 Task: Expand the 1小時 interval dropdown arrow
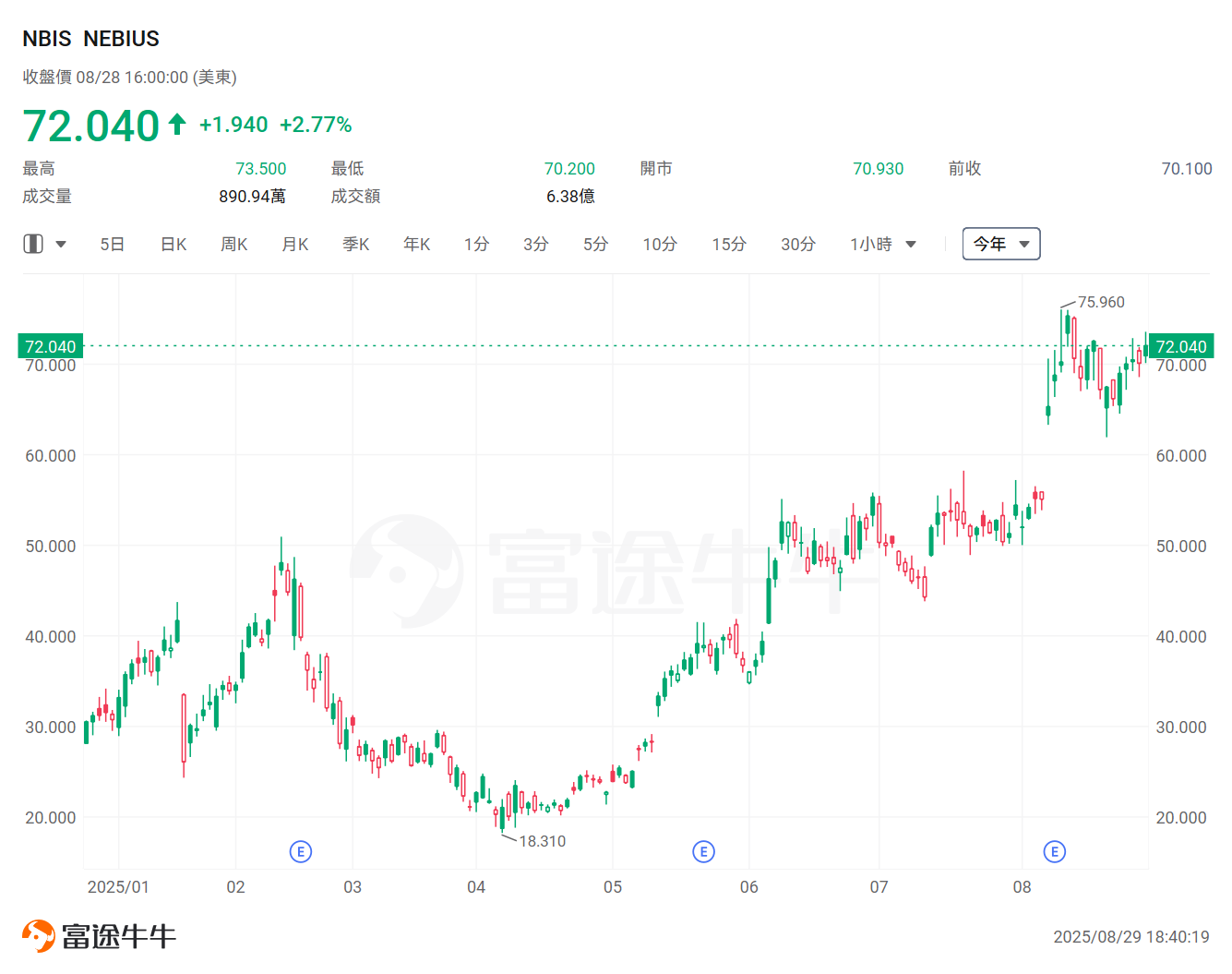911,245
